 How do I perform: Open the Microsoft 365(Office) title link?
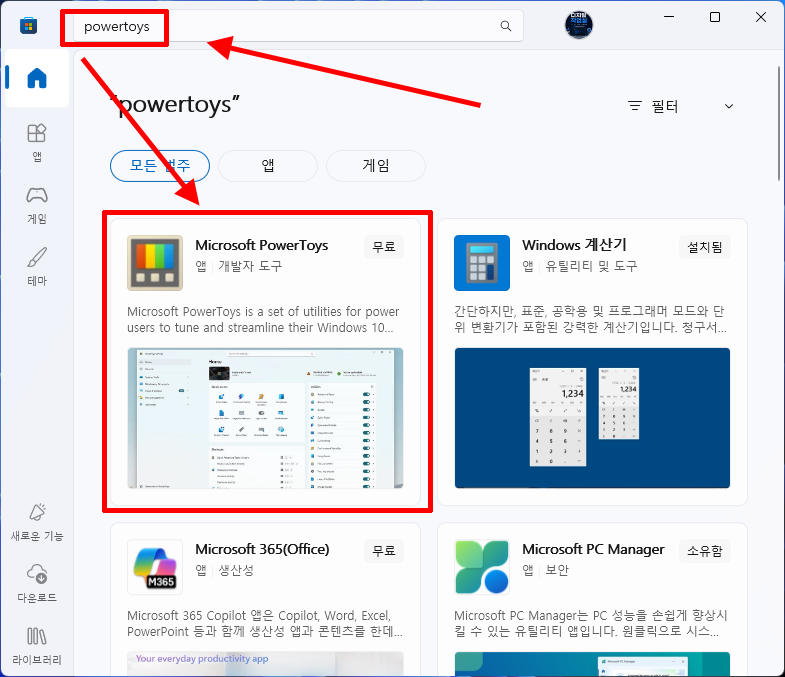(262, 549)
